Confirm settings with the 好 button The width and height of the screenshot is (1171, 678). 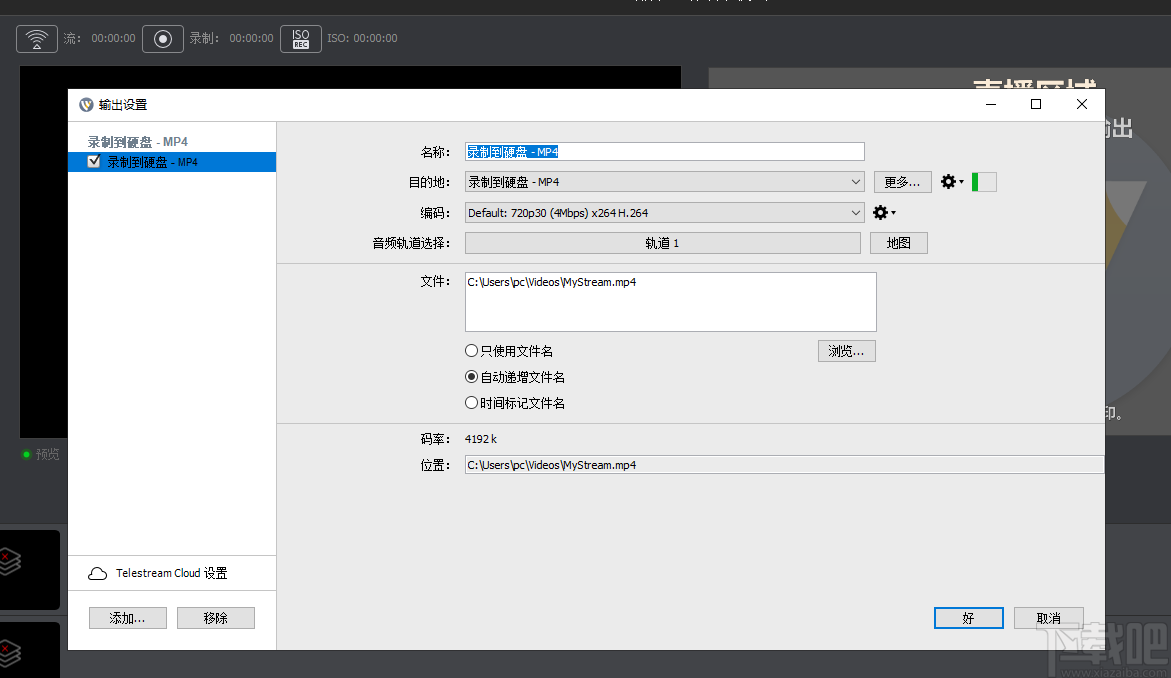click(x=967, y=617)
